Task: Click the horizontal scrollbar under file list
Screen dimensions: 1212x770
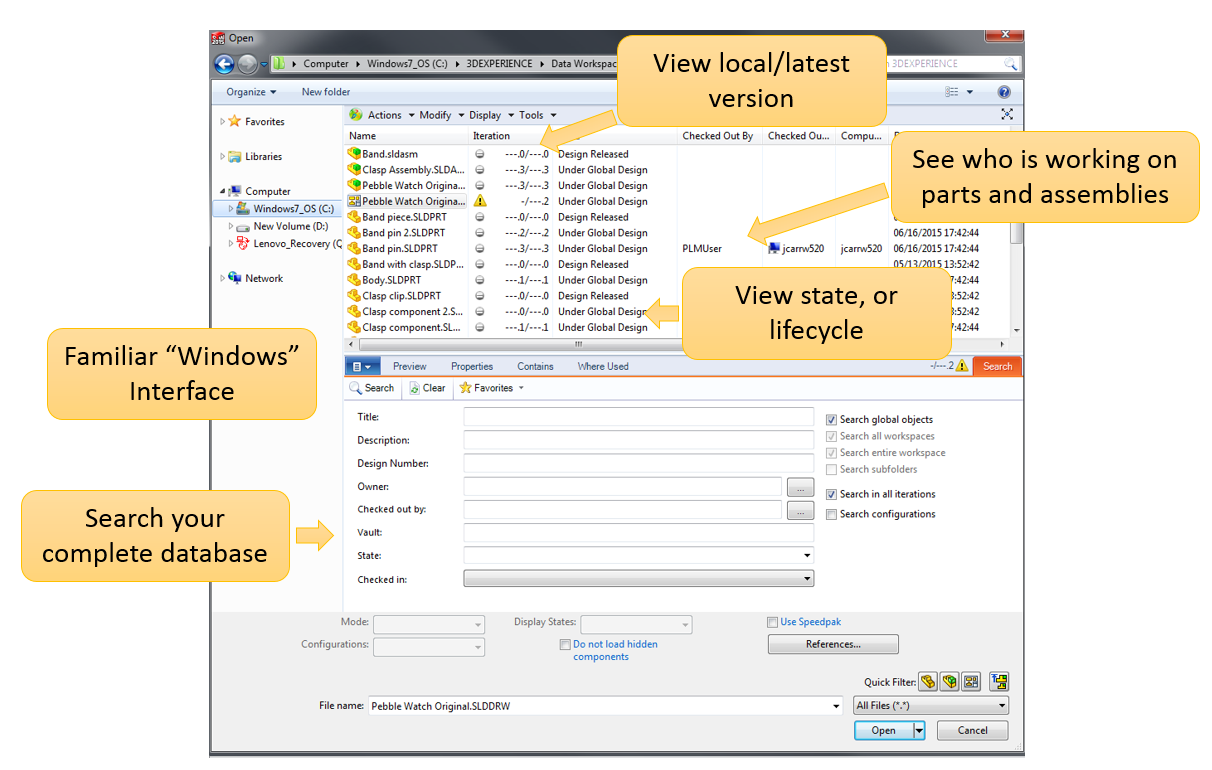Action: [x=576, y=343]
